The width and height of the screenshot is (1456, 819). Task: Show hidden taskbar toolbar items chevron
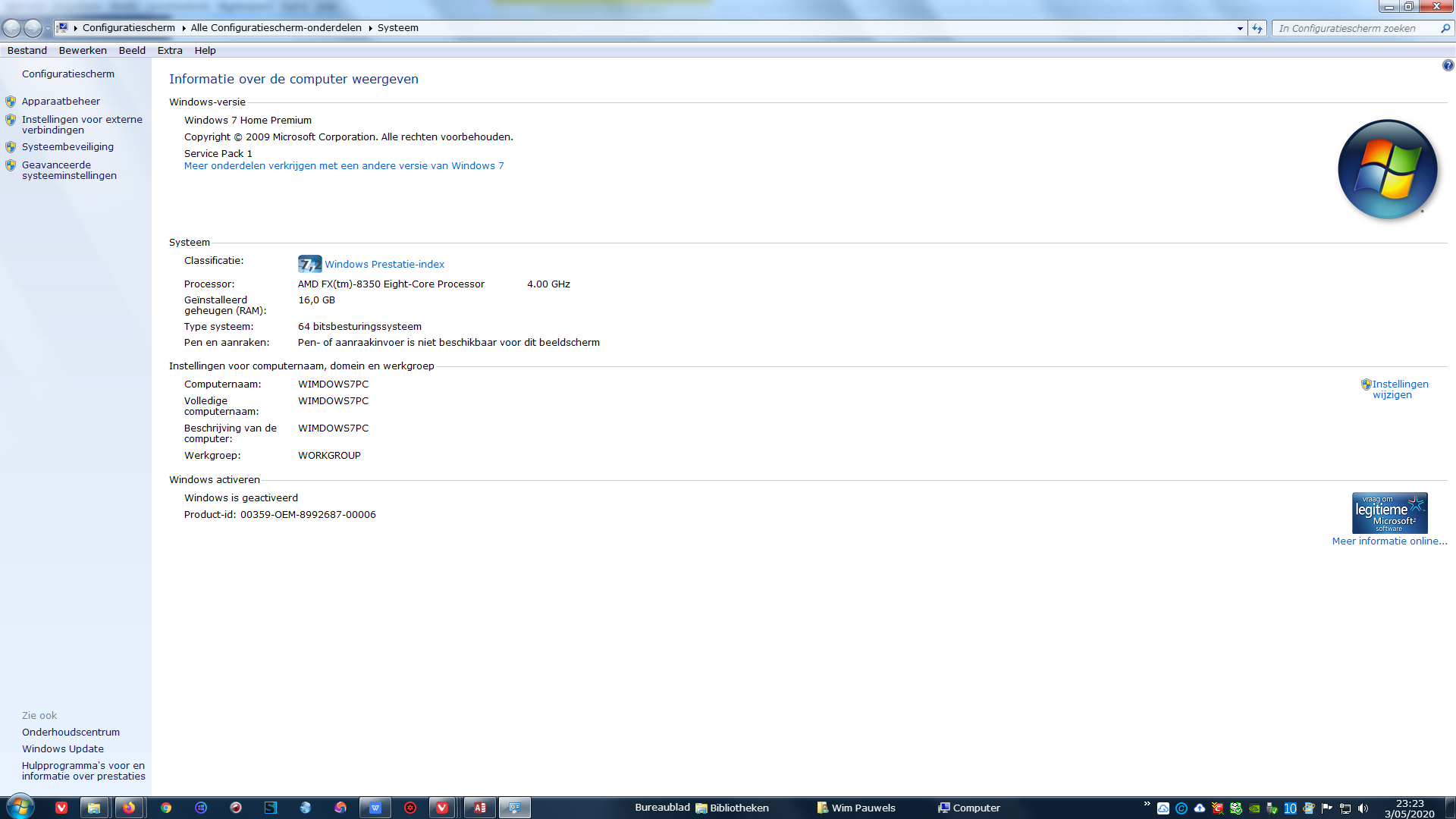coord(1147,804)
